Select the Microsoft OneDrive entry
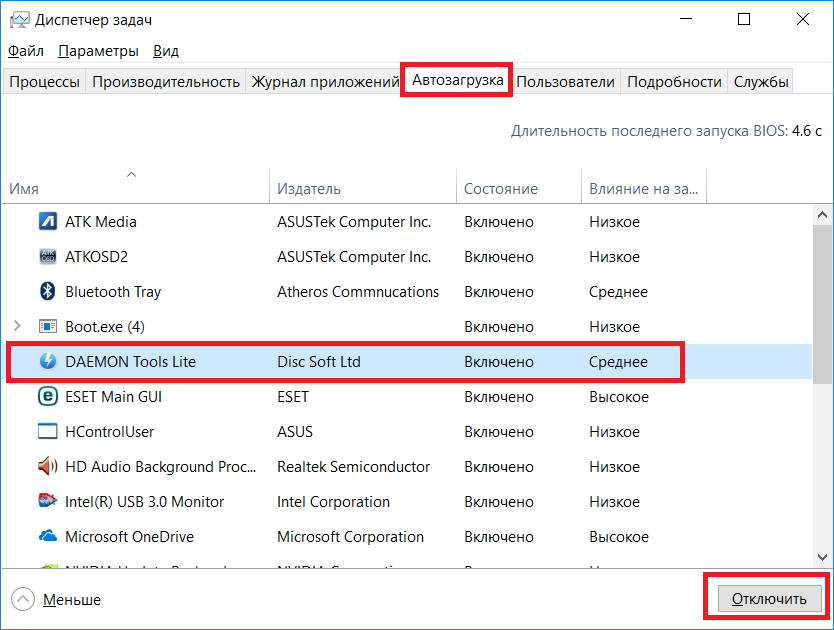Screen dimensions: 834x630 129,537
